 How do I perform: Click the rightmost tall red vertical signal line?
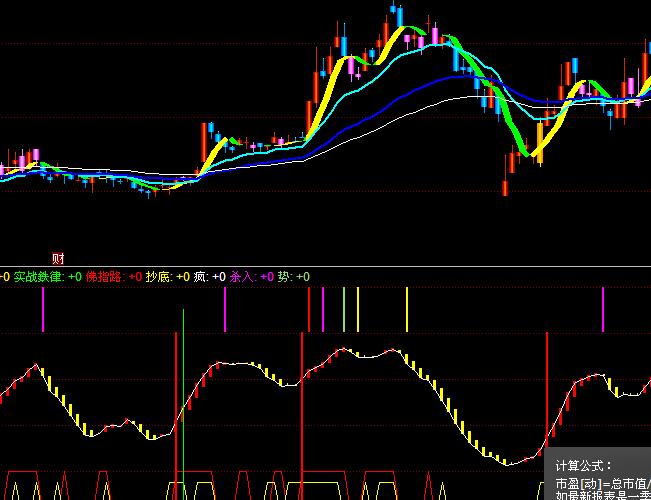547,390
